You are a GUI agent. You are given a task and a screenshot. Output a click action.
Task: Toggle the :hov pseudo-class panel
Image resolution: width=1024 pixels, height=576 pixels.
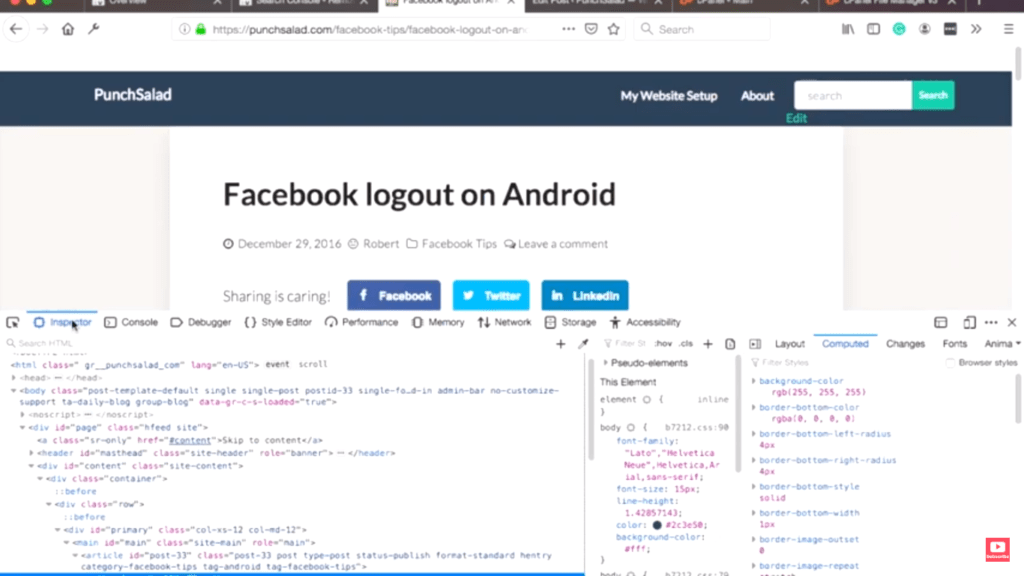point(663,344)
